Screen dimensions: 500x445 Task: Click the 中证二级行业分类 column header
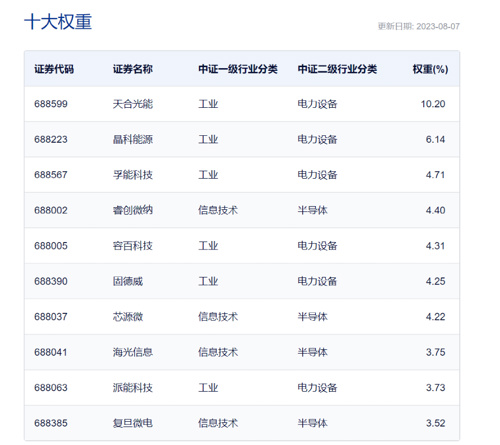pos(337,69)
